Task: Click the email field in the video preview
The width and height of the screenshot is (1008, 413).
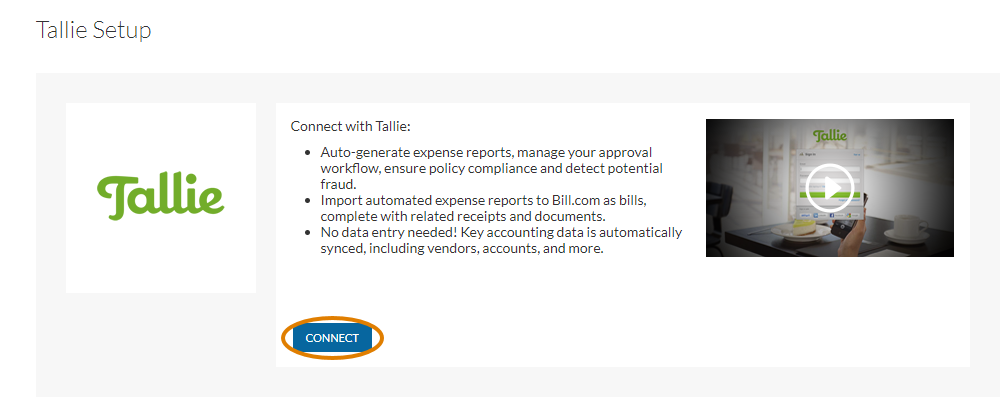Action: click(830, 169)
